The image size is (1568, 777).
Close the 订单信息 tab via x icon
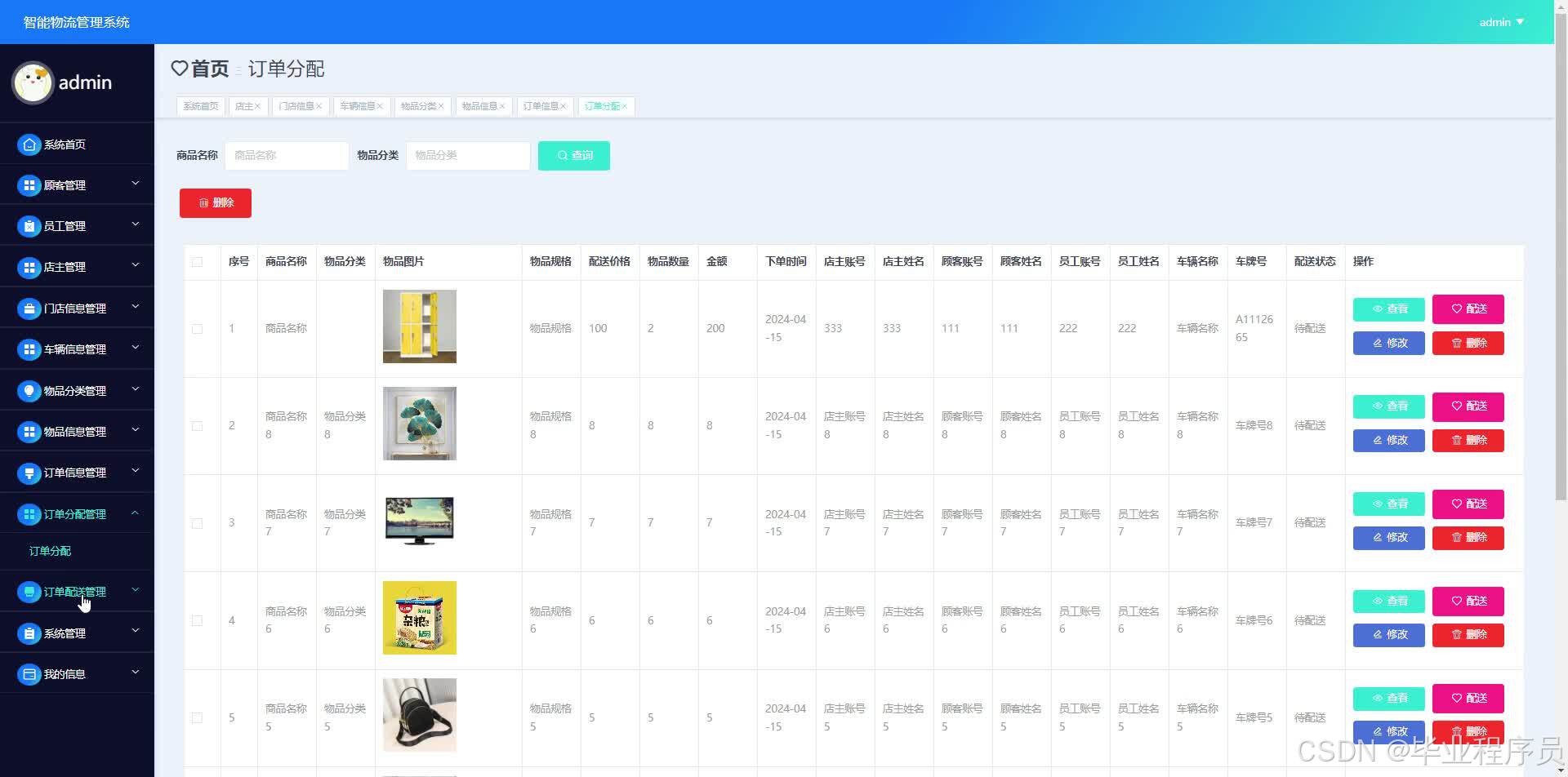click(563, 106)
